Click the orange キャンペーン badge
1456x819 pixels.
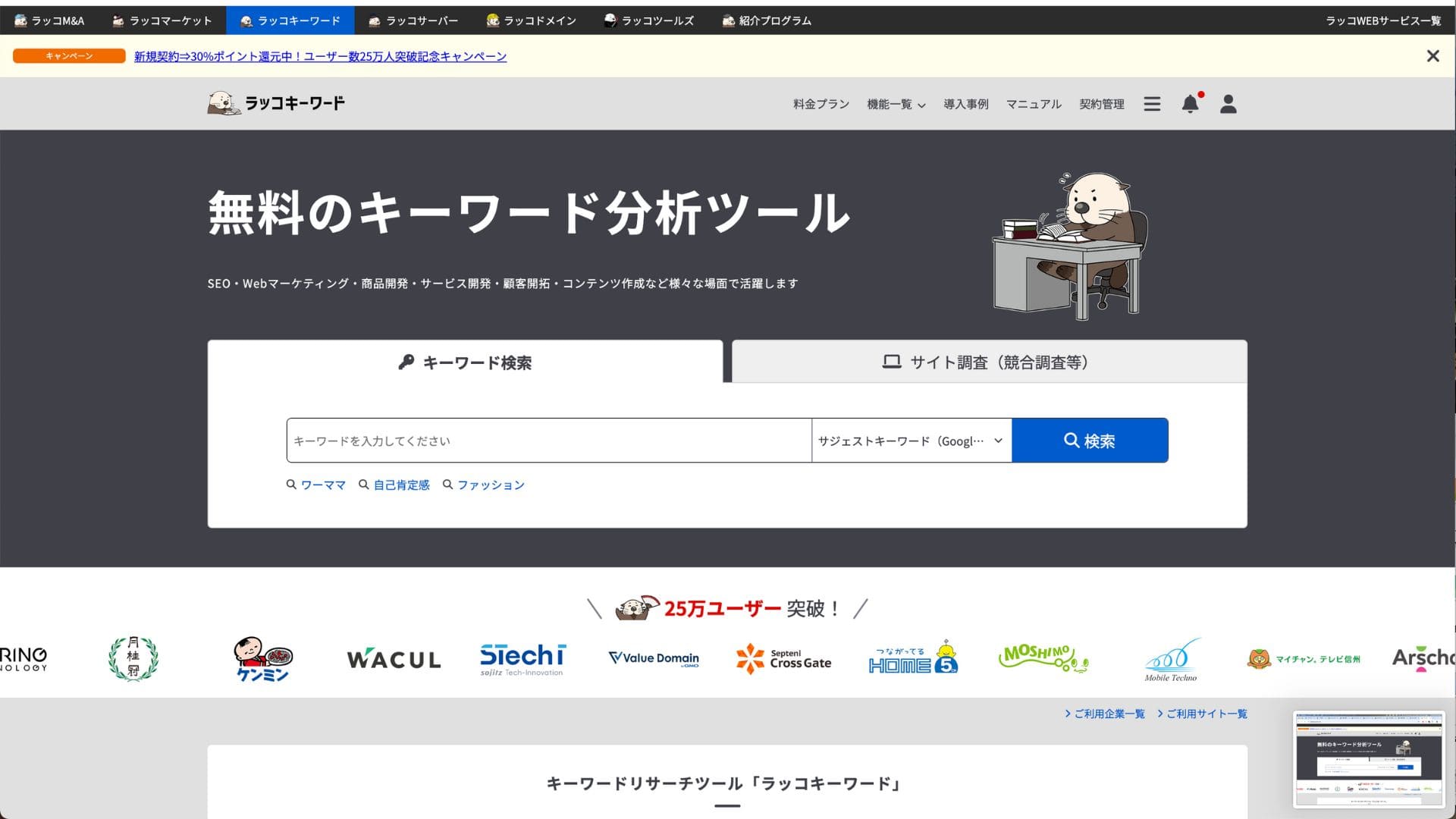(69, 56)
